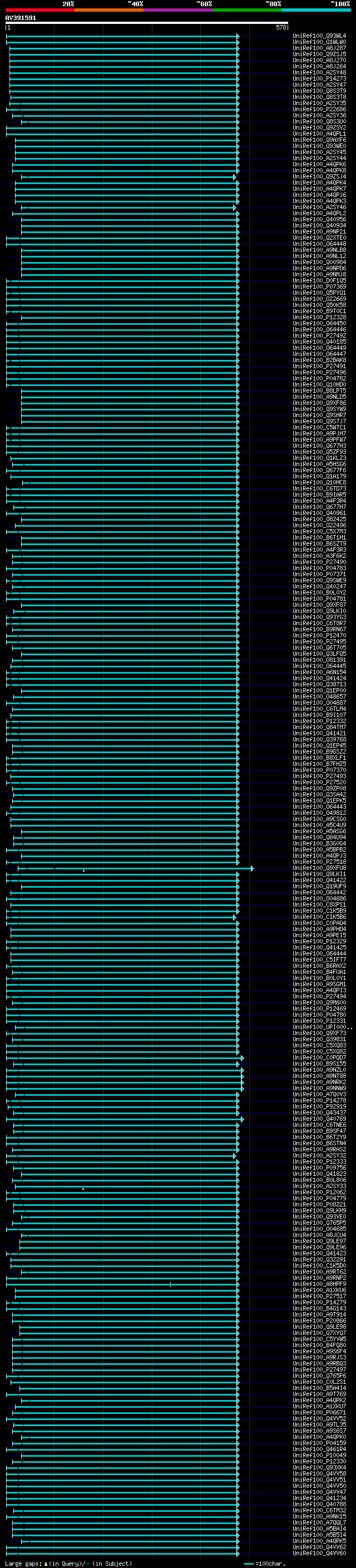Click the orange ~40% identity legend segment
This screenshot has height=1568, width=356.
pyautogui.click(x=109, y=10)
